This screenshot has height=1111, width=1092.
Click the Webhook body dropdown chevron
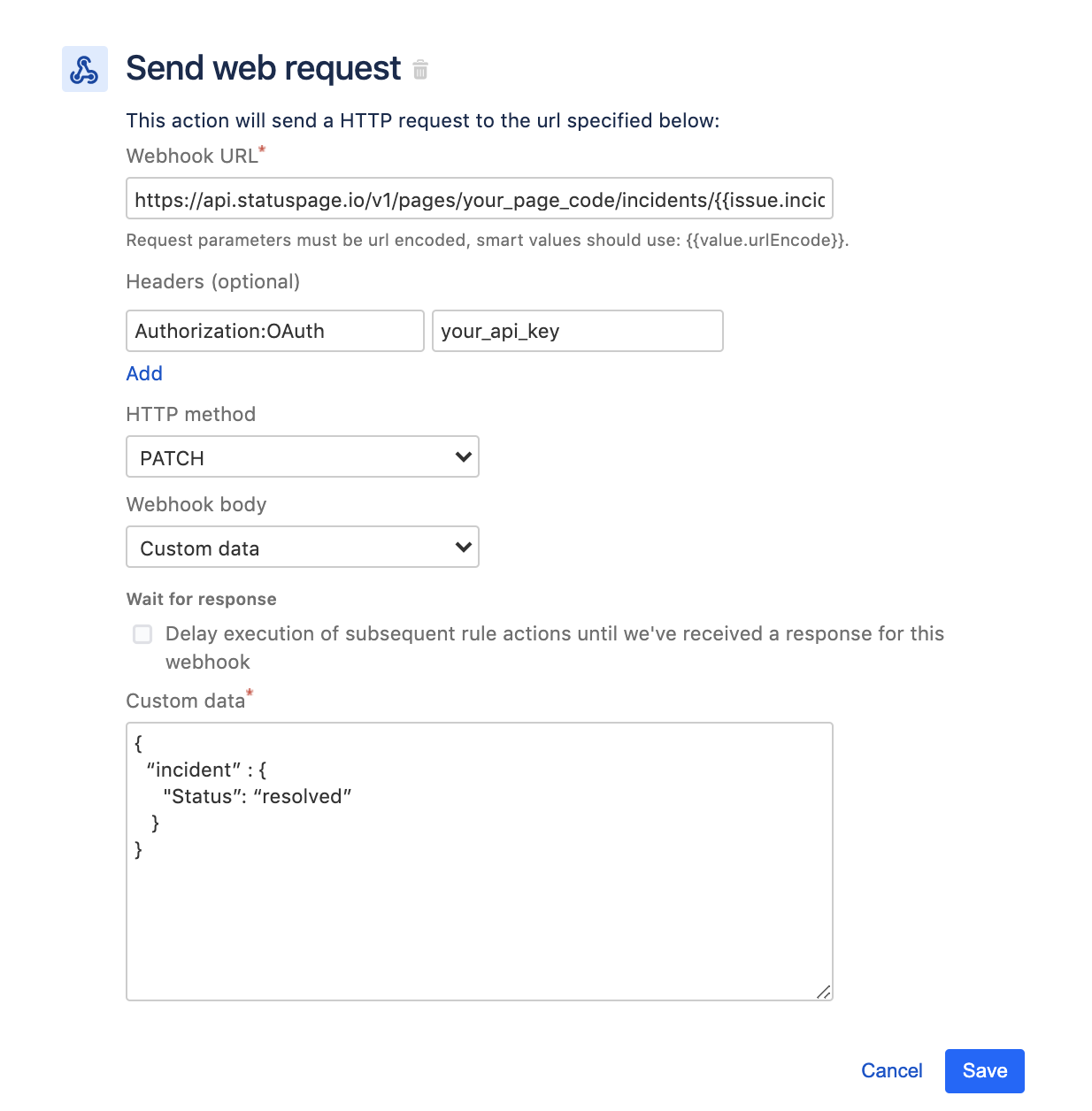tap(462, 547)
